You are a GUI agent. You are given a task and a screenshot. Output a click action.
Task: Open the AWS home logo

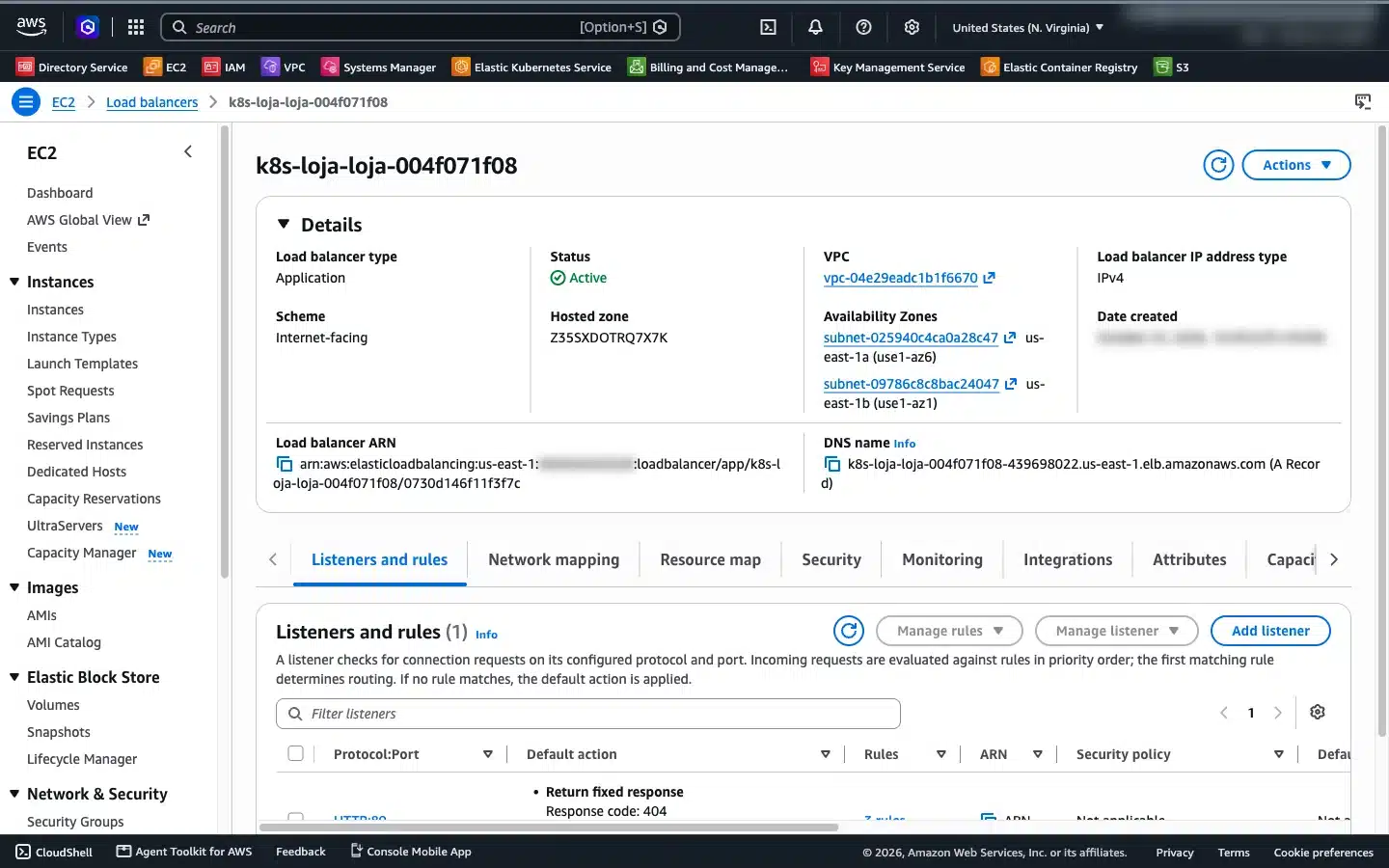pyautogui.click(x=31, y=27)
